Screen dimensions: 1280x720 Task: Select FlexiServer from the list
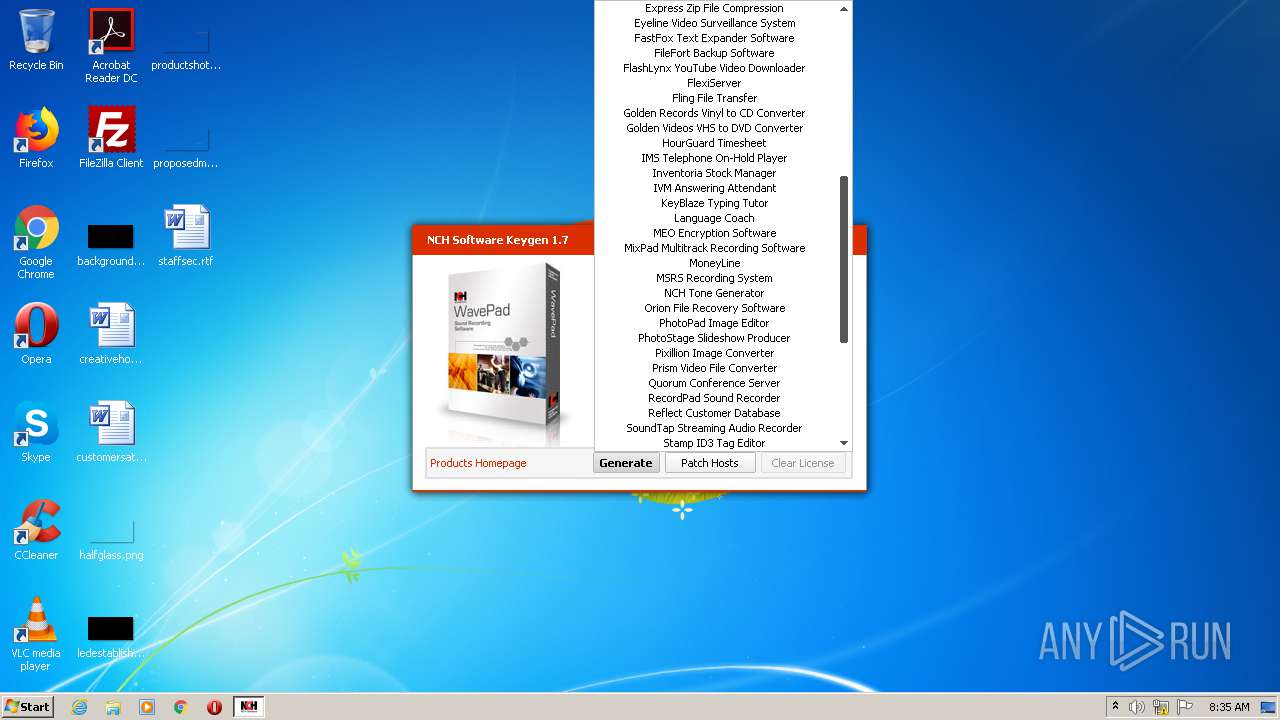(x=714, y=83)
